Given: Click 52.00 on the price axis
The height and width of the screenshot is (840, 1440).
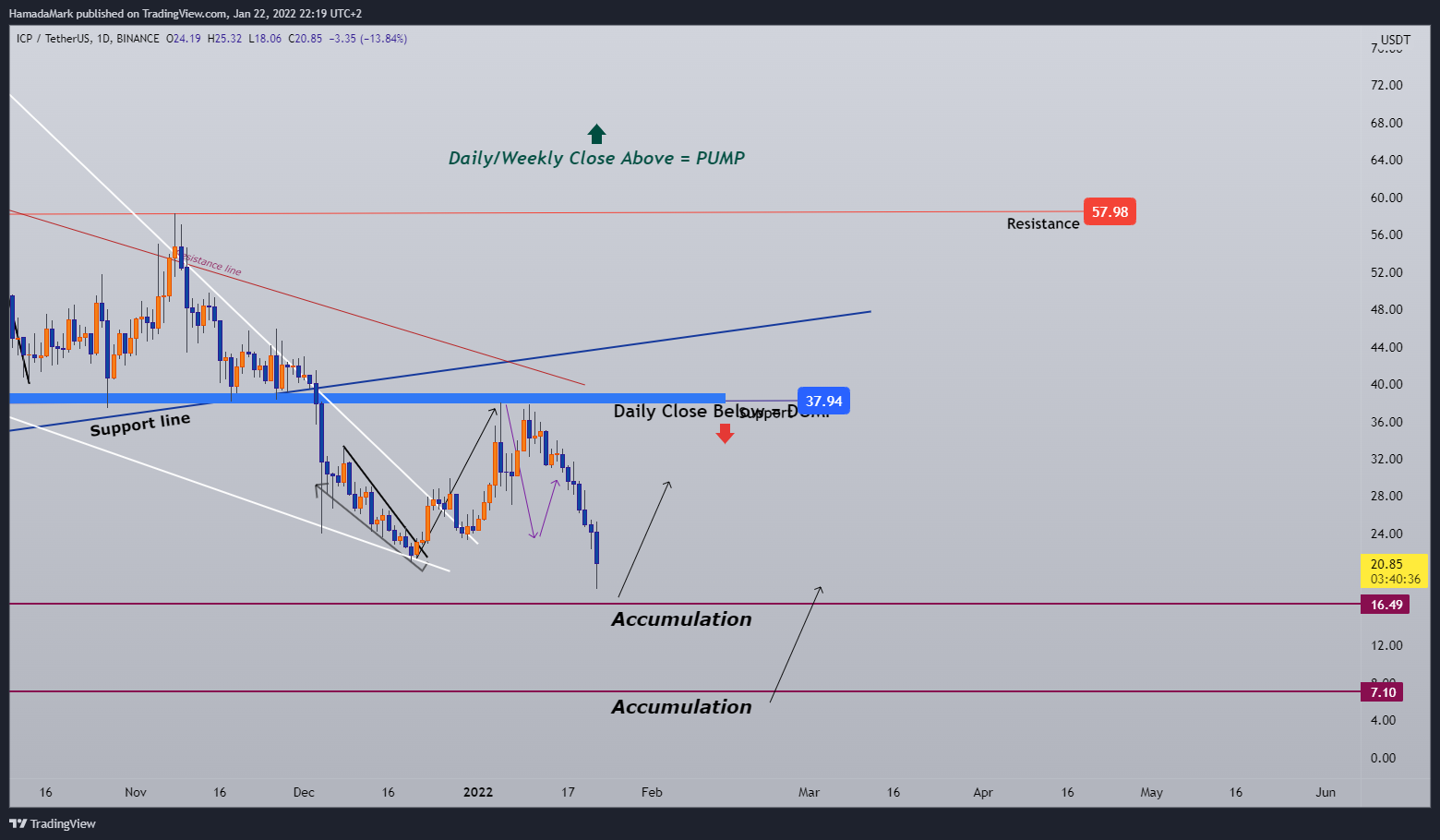Looking at the screenshot, I should pyautogui.click(x=1386, y=272).
